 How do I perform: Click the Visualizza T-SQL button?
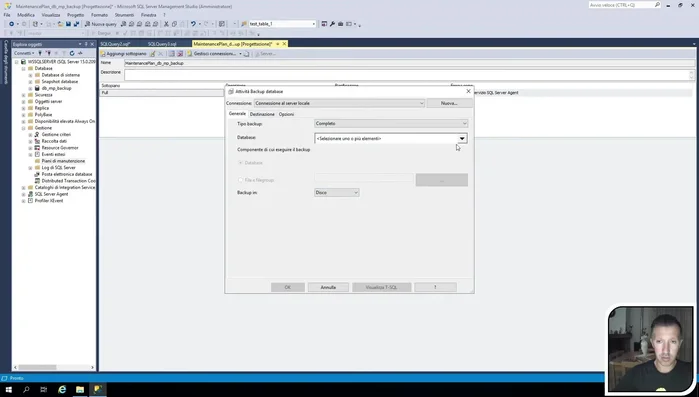[x=382, y=287]
